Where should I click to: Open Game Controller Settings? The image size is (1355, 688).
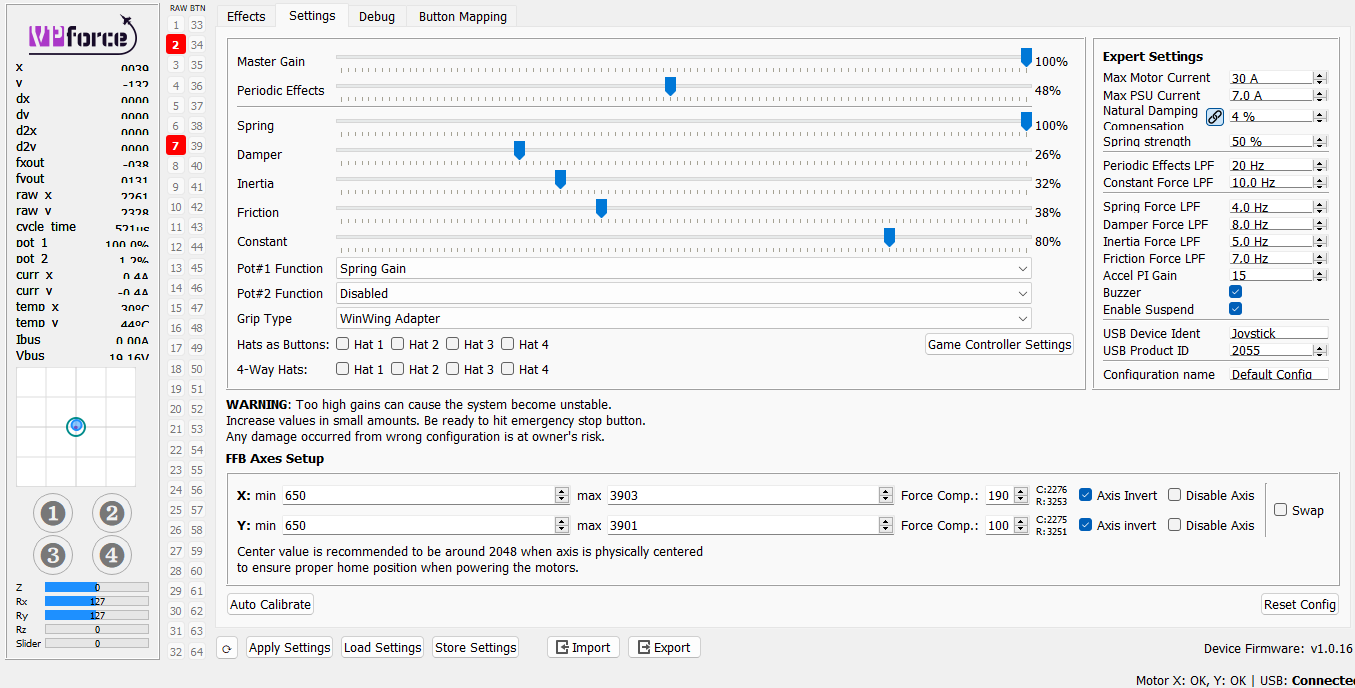[x=1000, y=344]
